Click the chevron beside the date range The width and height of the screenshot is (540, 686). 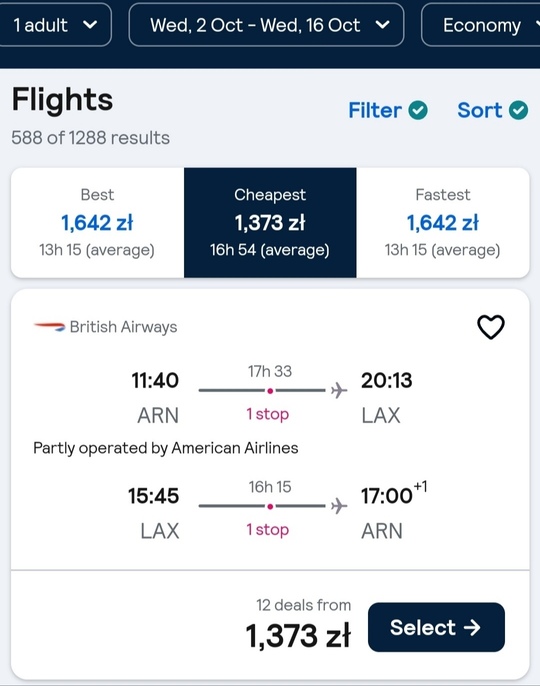[x=382, y=25]
